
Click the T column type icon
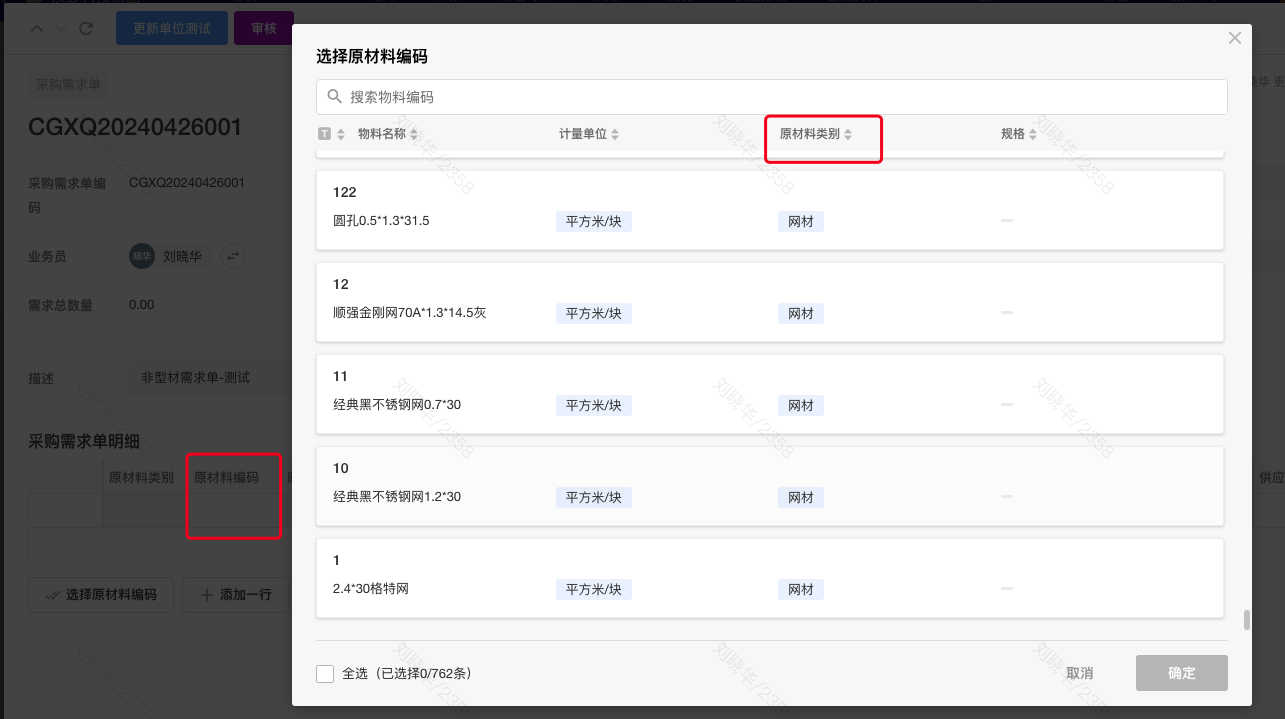324,134
